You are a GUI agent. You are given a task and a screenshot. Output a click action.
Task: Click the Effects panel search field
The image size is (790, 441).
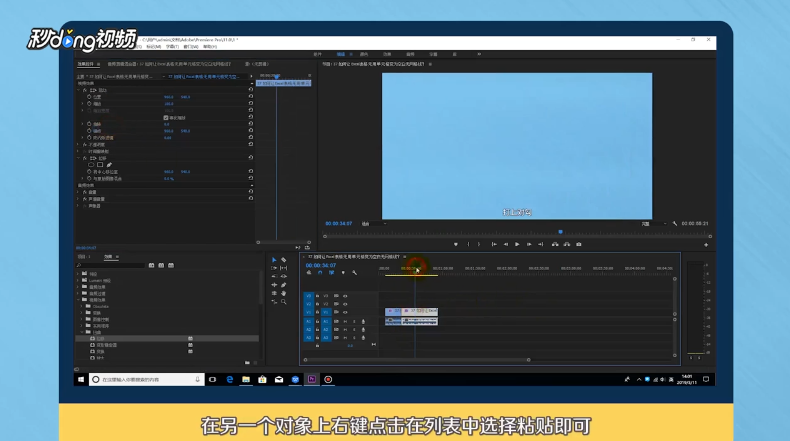[x=110, y=265]
